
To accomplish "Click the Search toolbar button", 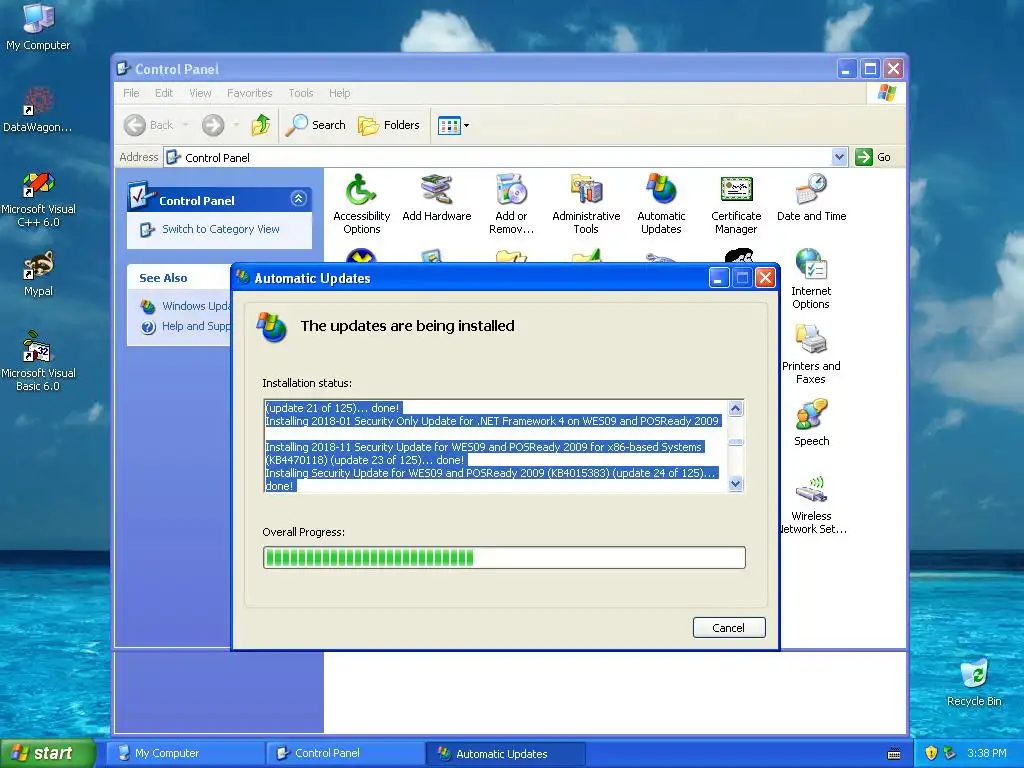I will (316, 125).
